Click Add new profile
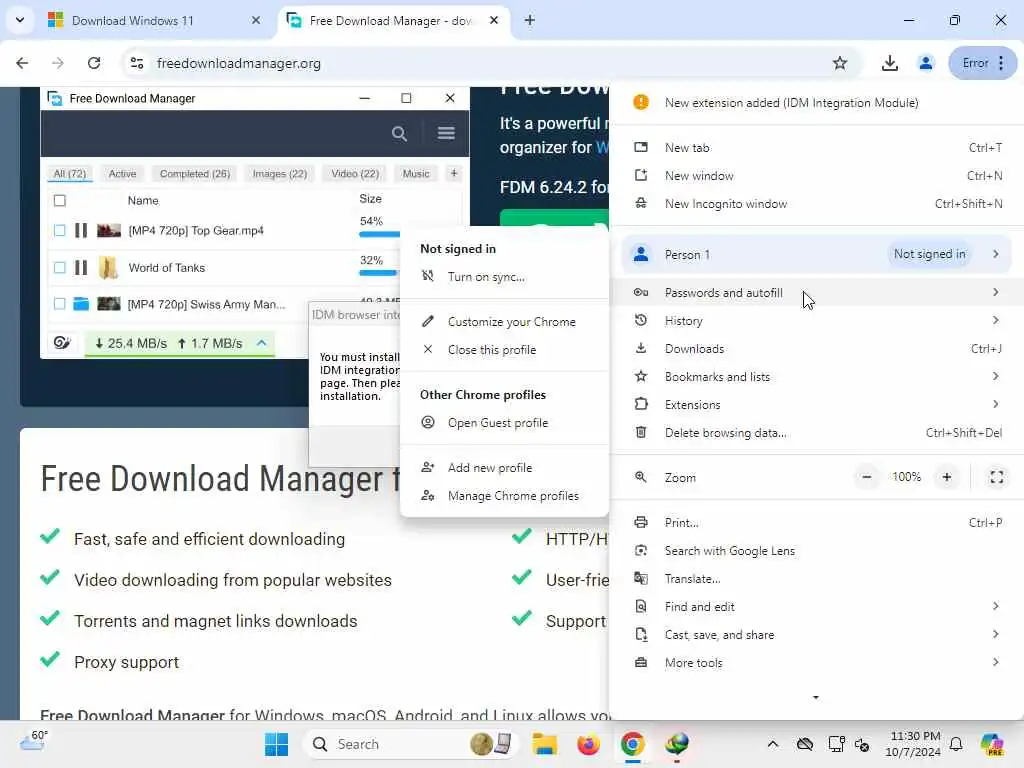The image size is (1024, 768). click(x=504, y=468)
